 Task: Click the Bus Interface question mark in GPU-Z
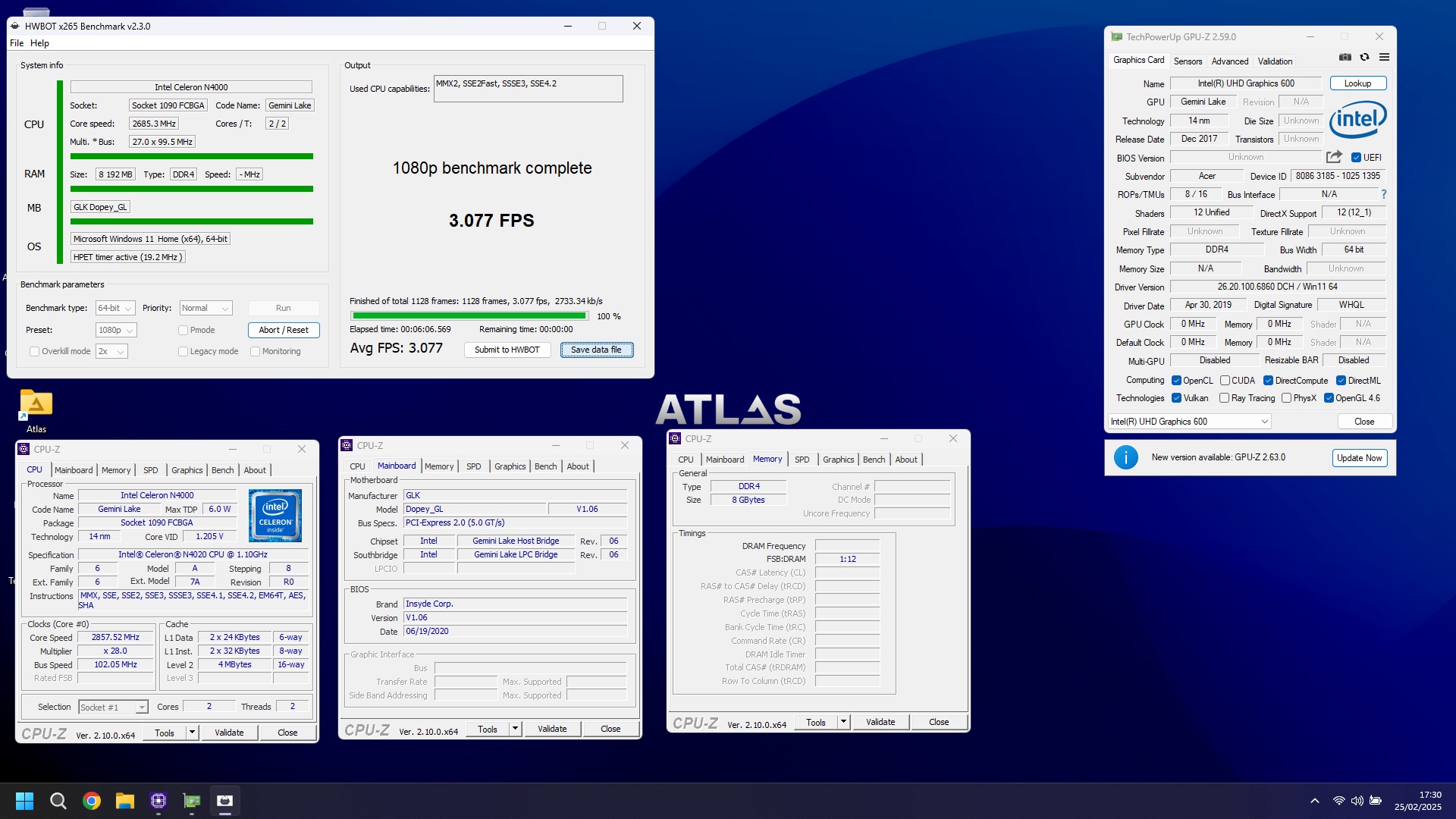coord(1384,195)
